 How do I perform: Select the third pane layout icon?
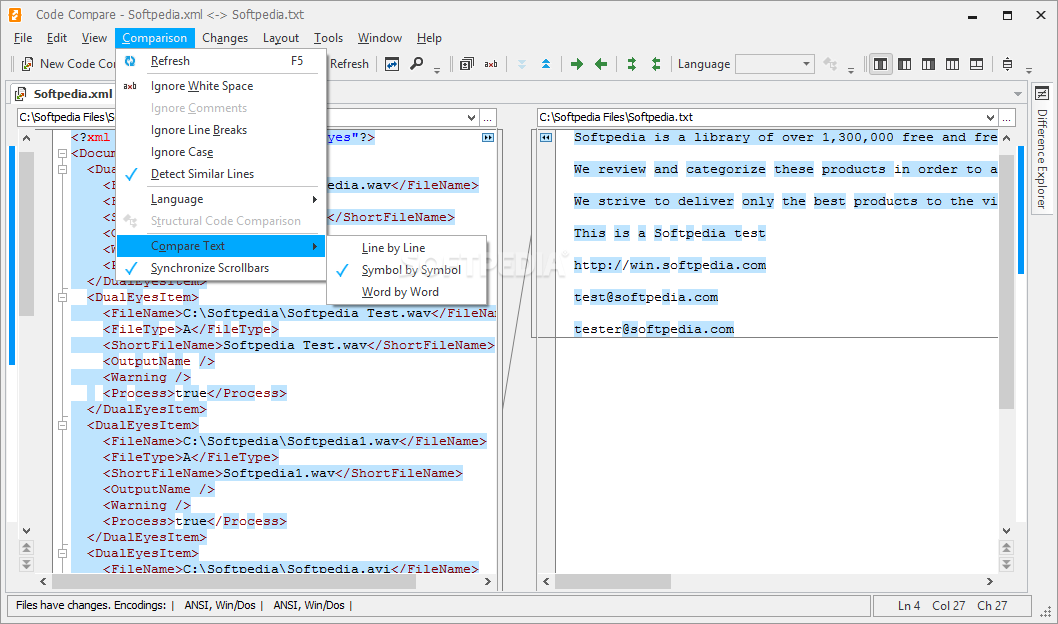928,64
